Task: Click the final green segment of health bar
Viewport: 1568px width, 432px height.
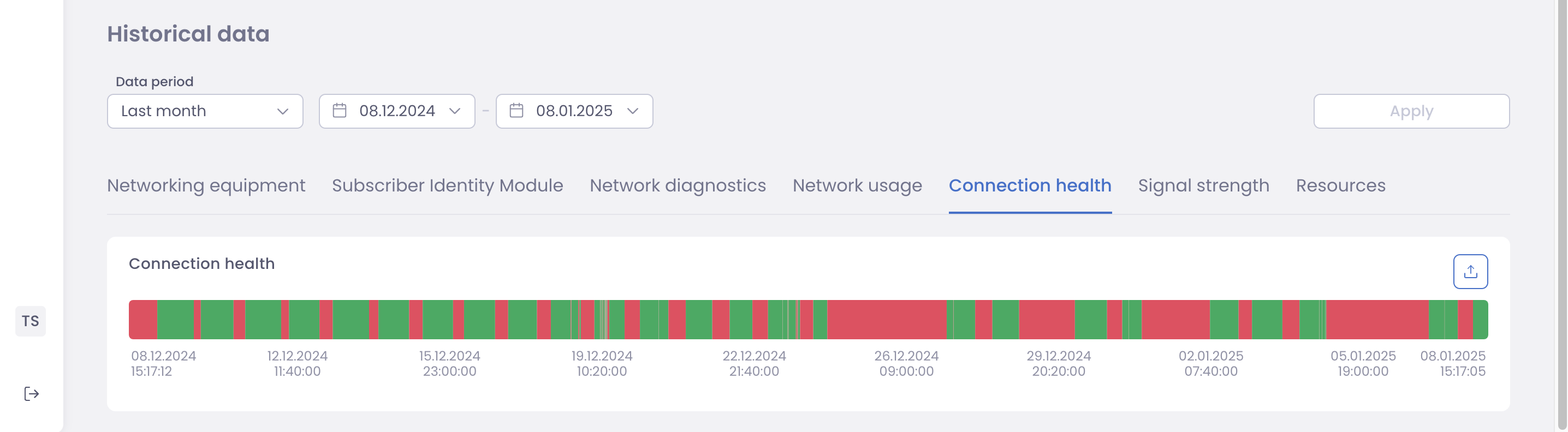Action: (1480, 320)
